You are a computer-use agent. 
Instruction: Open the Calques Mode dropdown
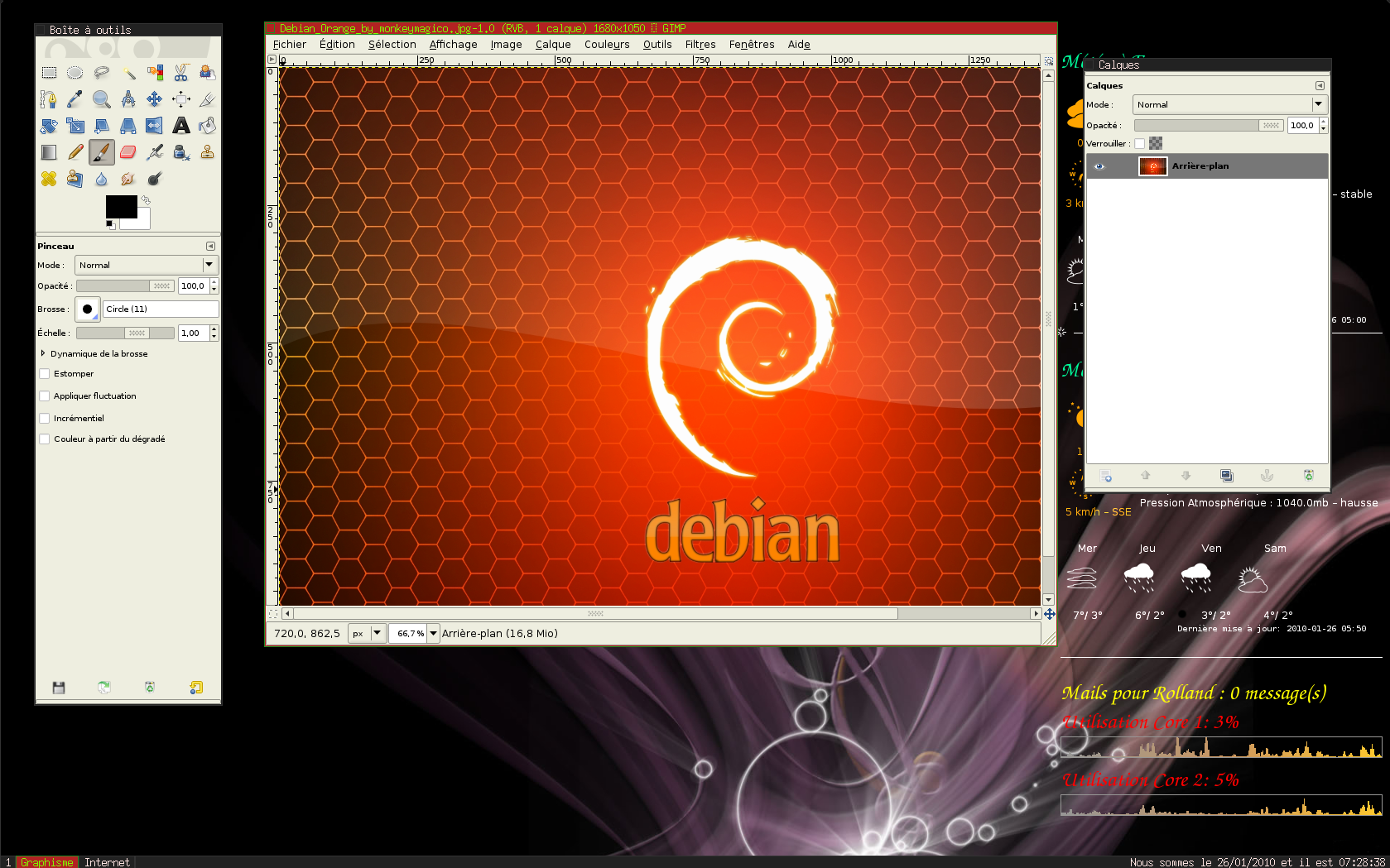(x=1230, y=105)
